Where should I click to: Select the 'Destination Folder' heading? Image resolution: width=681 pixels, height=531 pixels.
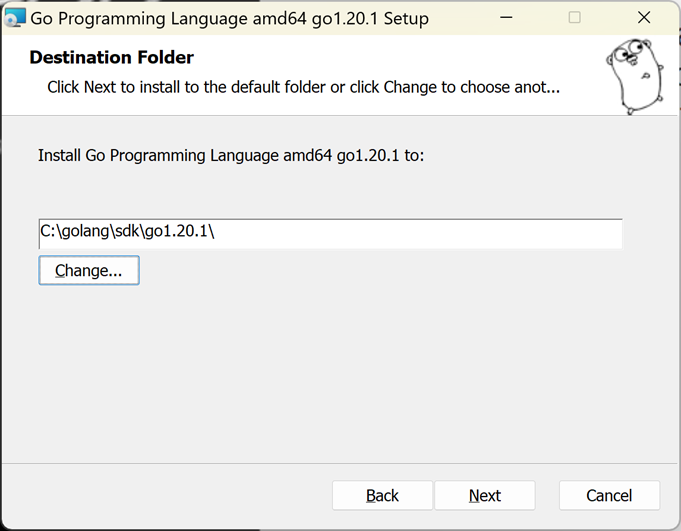[112, 57]
